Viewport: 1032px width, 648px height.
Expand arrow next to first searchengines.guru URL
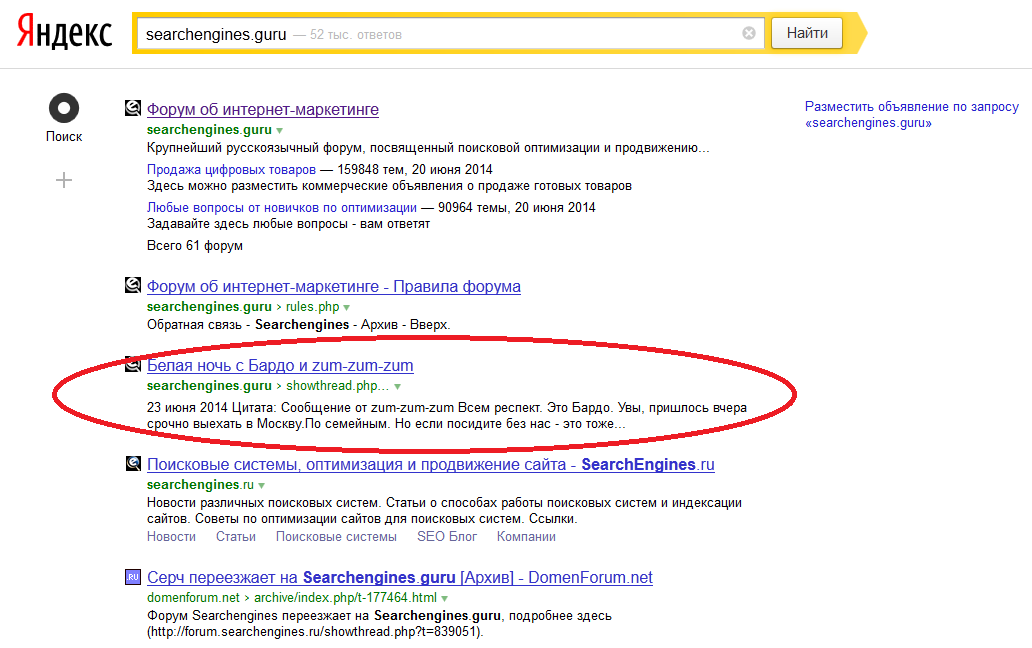click(280, 130)
